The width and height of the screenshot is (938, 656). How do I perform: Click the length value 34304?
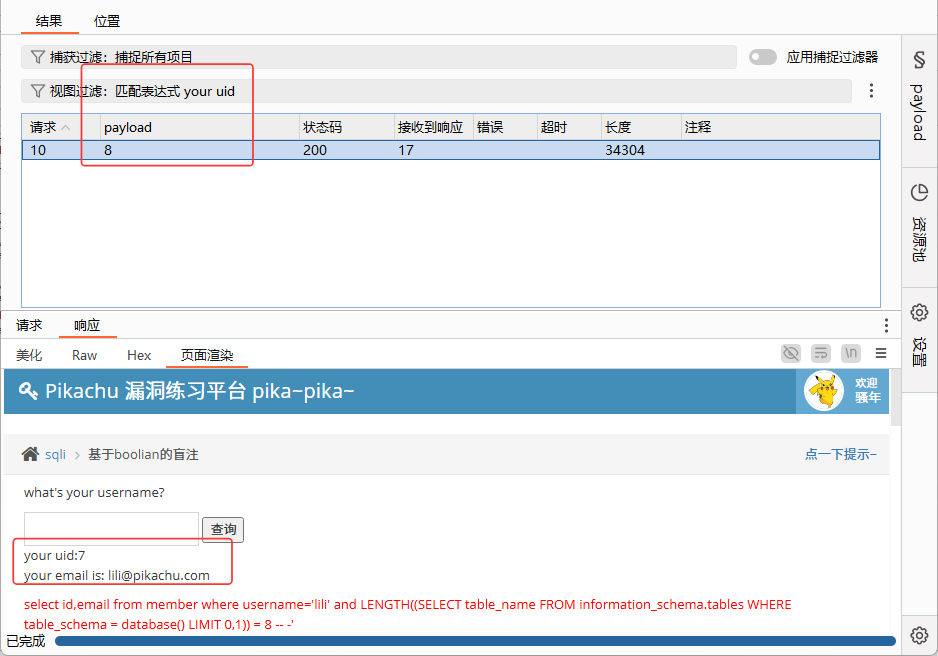[625, 150]
